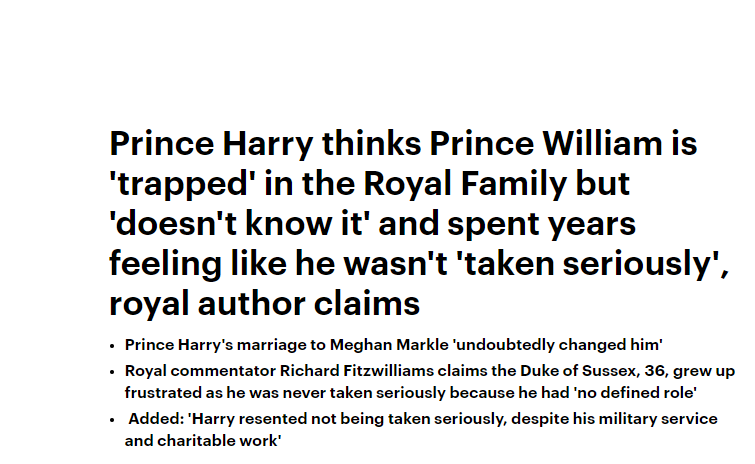Click bullet marker before 'Royal commentator'
This screenshot has width=755, height=464.
click(x=112, y=372)
